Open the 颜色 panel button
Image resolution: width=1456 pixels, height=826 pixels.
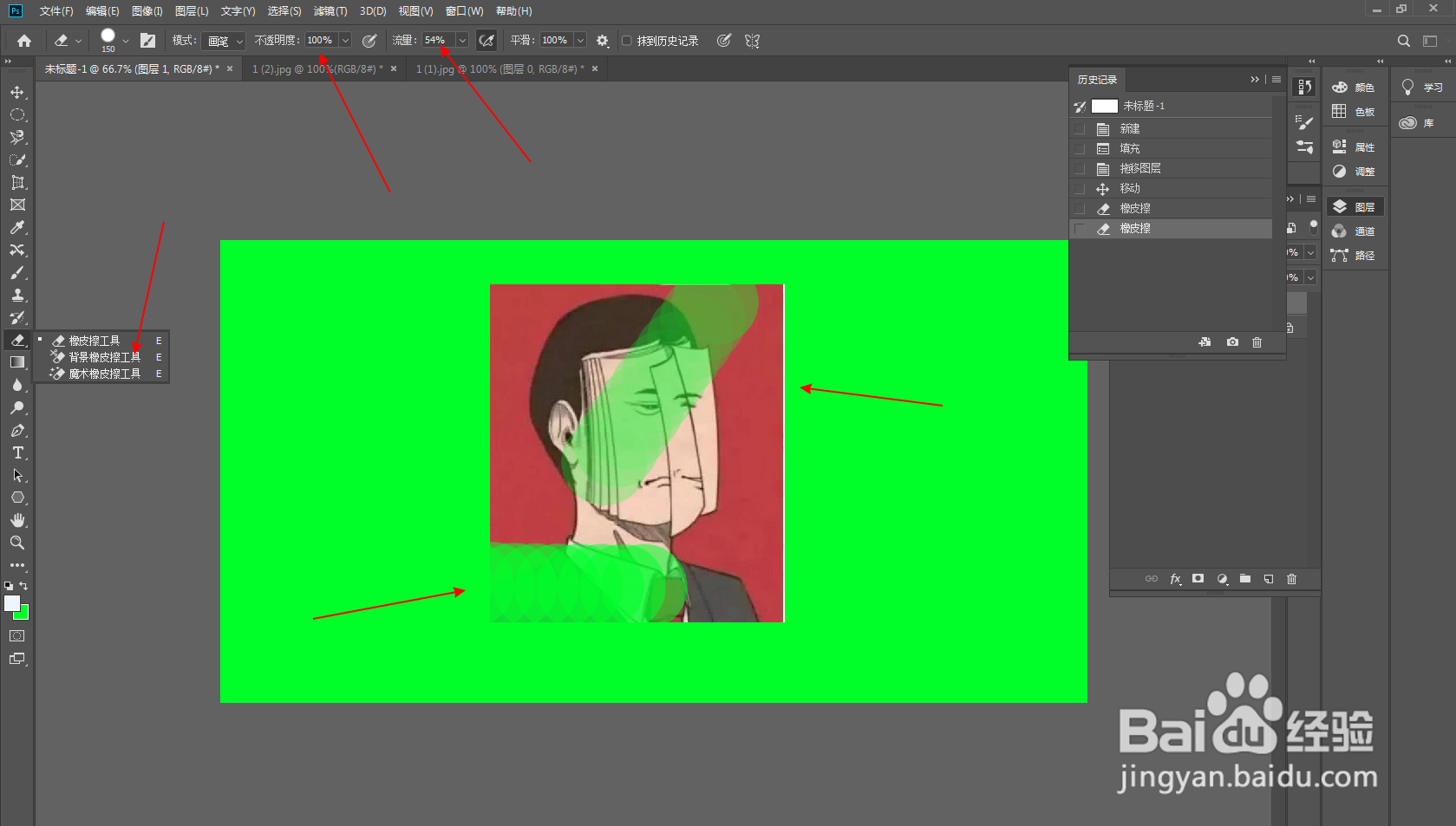coord(1354,88)
